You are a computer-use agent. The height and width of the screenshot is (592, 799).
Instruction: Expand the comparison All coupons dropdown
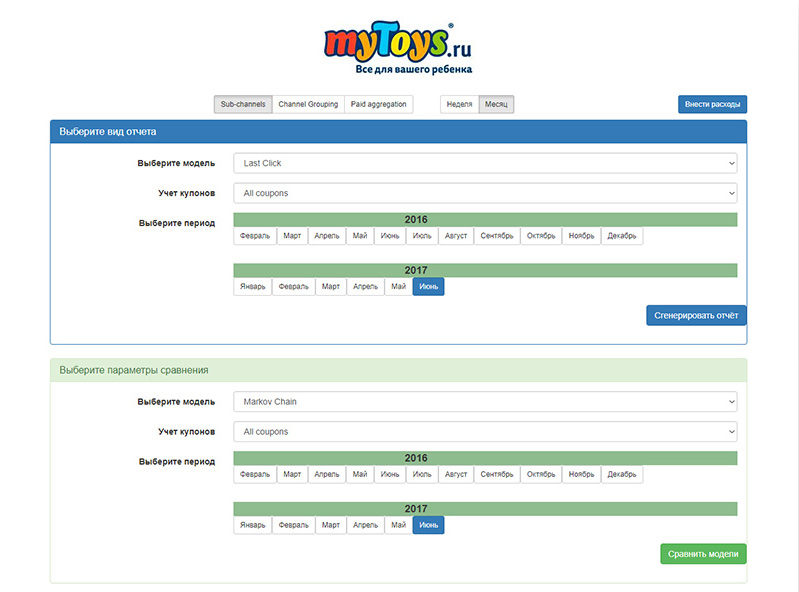click(x=485, y=432)
